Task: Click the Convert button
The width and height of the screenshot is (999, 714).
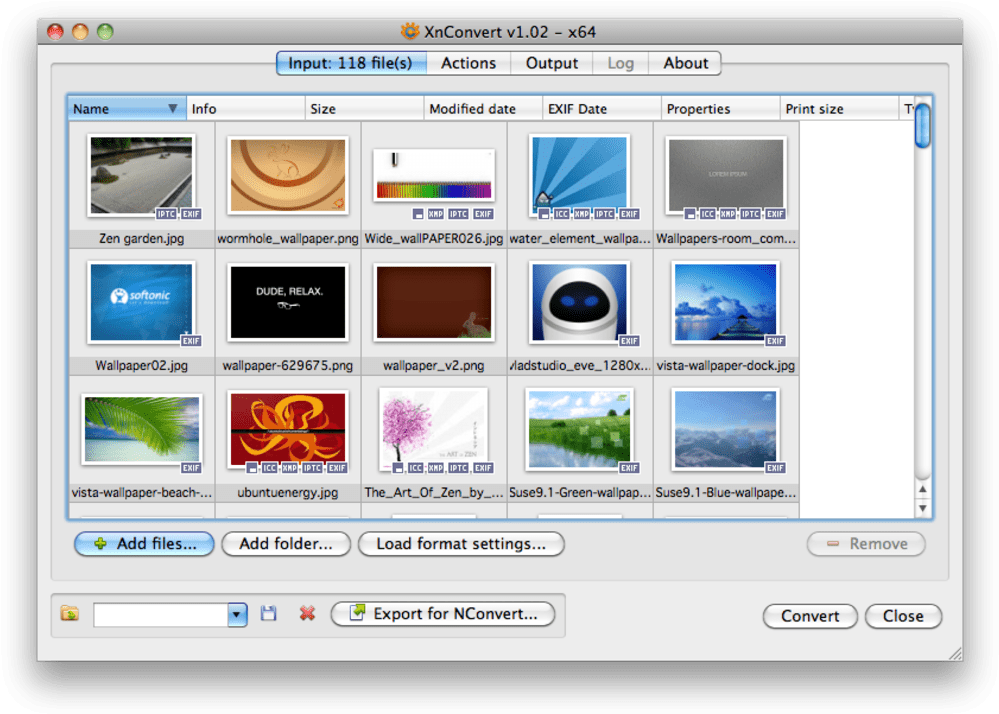Action: coord(810,616)
